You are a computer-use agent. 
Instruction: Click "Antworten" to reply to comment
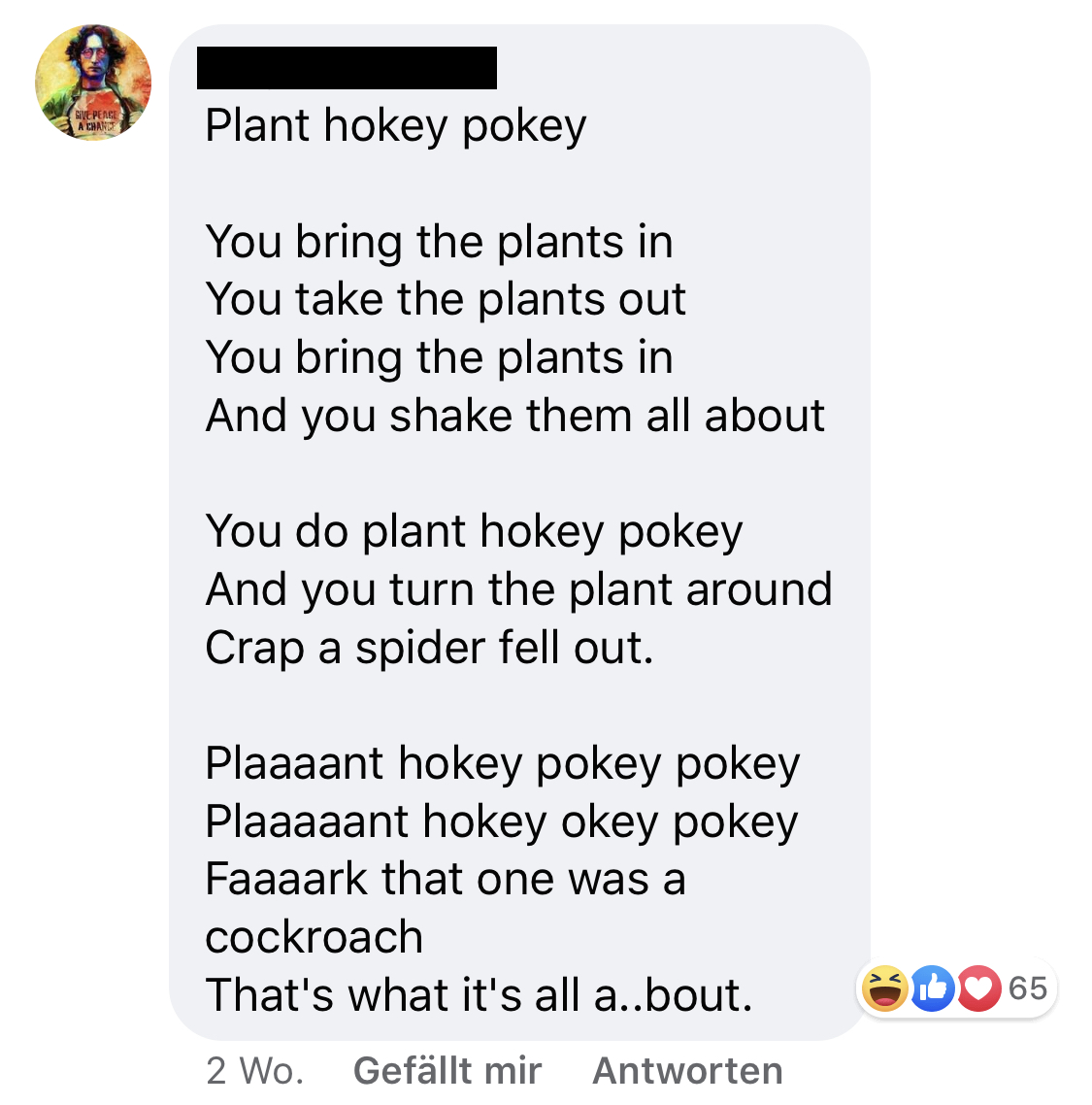687,1070
